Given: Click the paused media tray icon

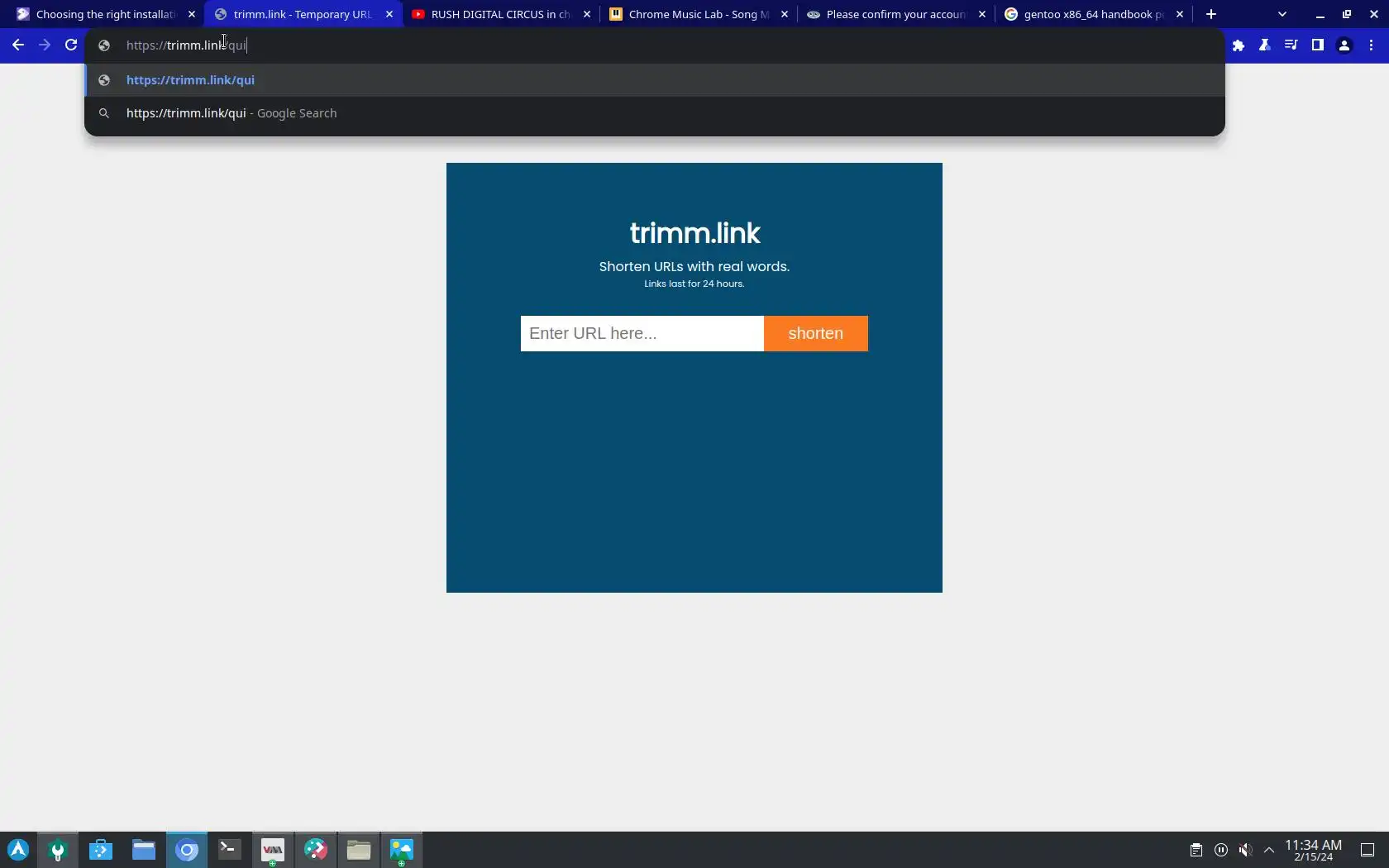Looking at the screenshot, I should pyautogui.click(x=1221, y=850).
